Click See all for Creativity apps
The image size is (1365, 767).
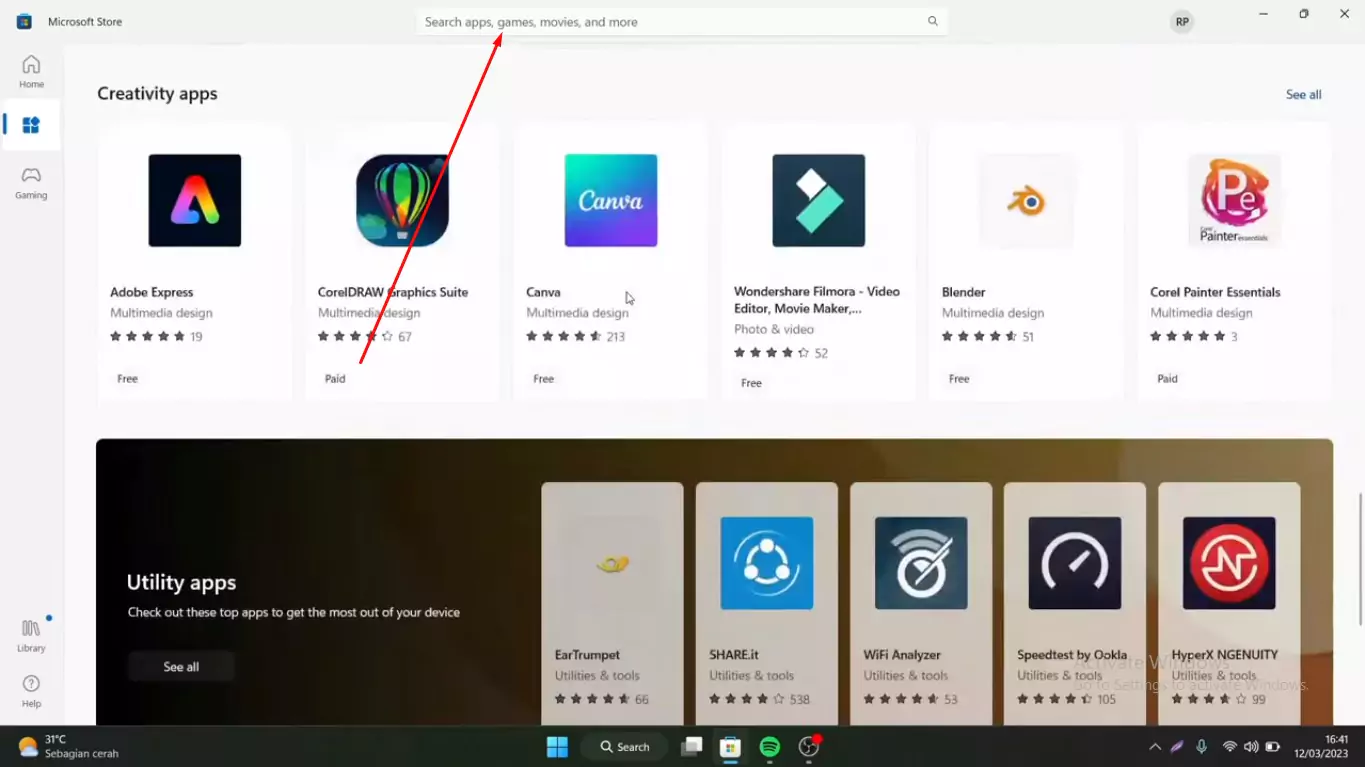[1303, 94]
